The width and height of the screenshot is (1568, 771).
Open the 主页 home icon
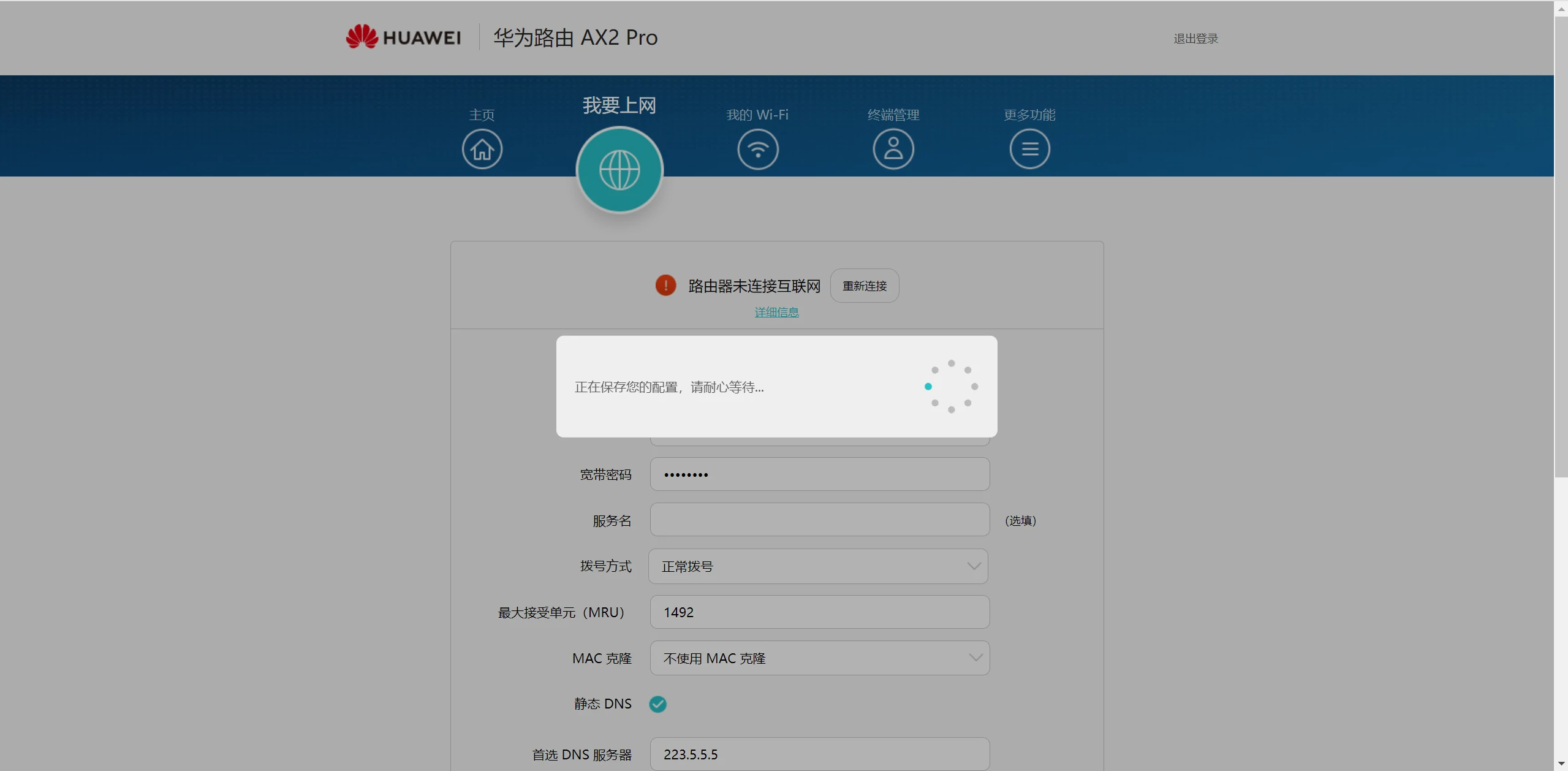click(482, 149)
